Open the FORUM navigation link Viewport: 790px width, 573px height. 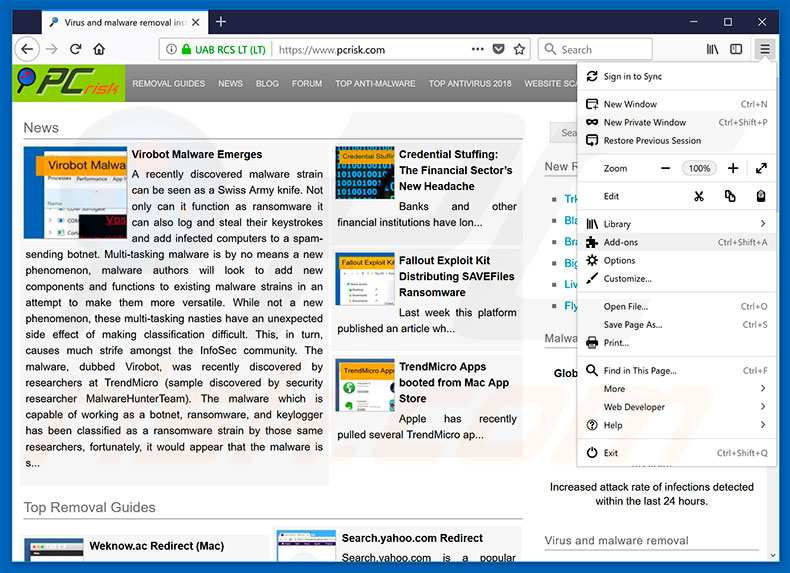pyautogui.click(x=307, y=84)
